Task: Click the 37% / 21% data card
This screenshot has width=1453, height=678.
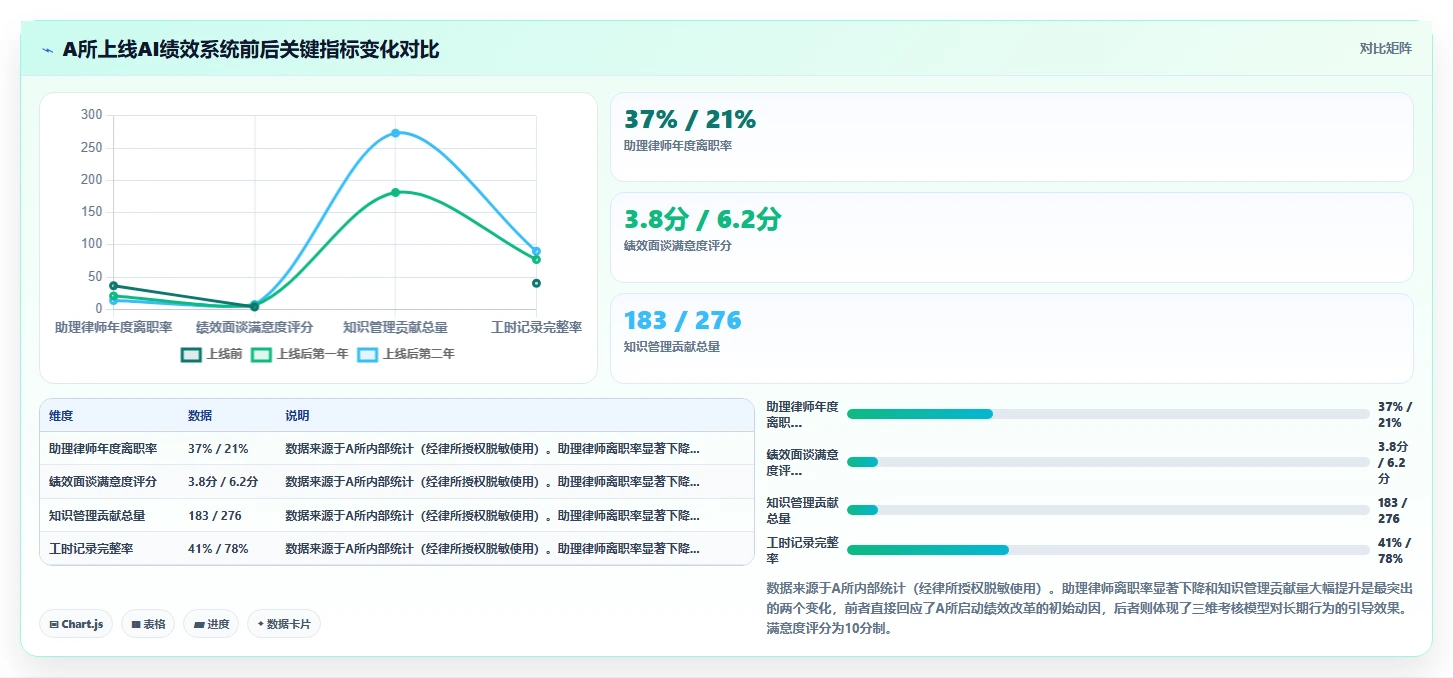Action: 1011,137
